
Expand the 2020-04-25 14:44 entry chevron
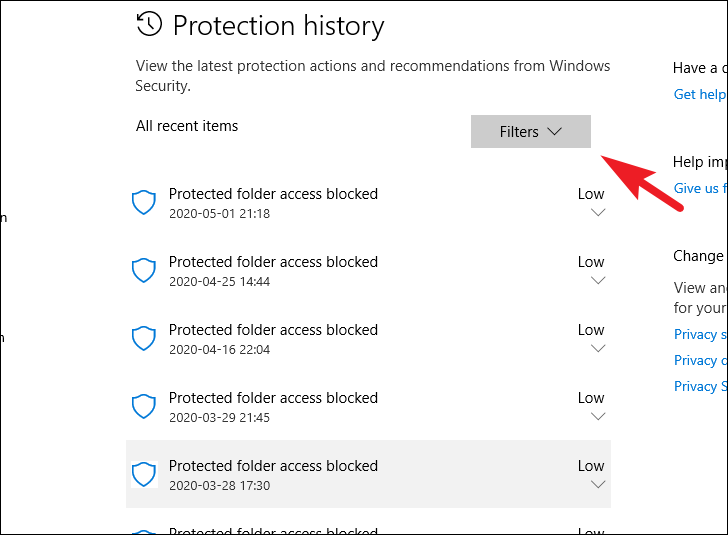tap(598, 281)
